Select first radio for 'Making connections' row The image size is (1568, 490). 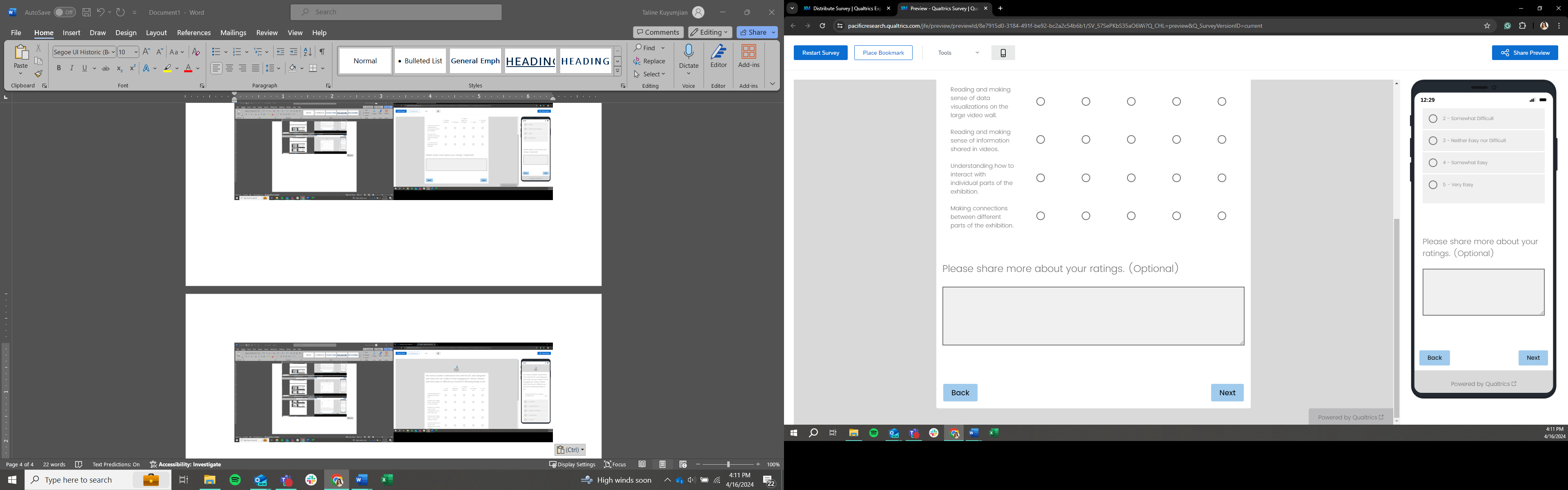[x=1040, y=216]
